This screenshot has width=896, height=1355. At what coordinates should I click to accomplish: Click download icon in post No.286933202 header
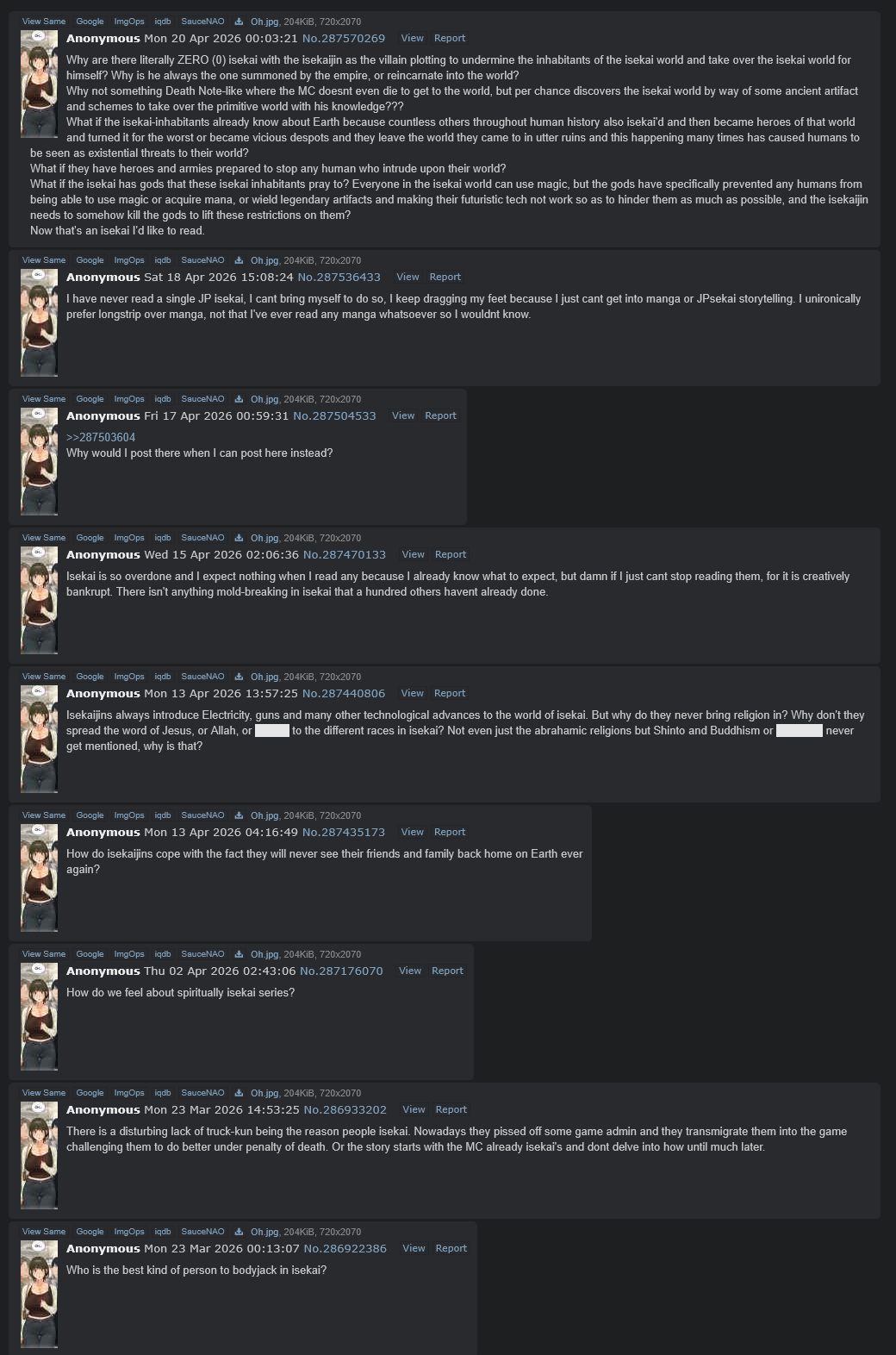click(x=239, y=1093)
